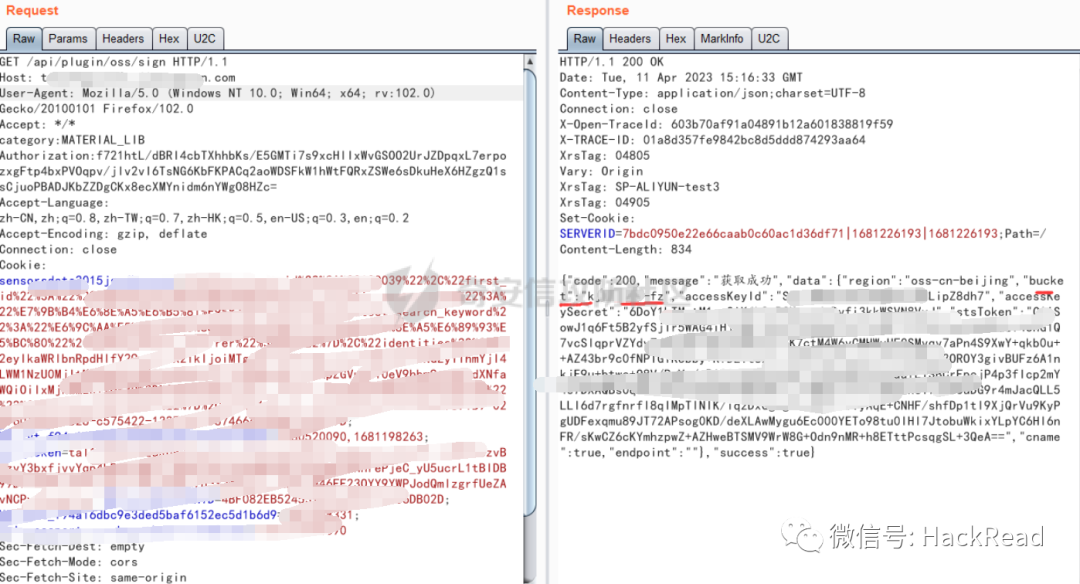Select the Response Raw tab
Image resolution: width=1080 pixels, height=584 pixels.
point(585,39)
